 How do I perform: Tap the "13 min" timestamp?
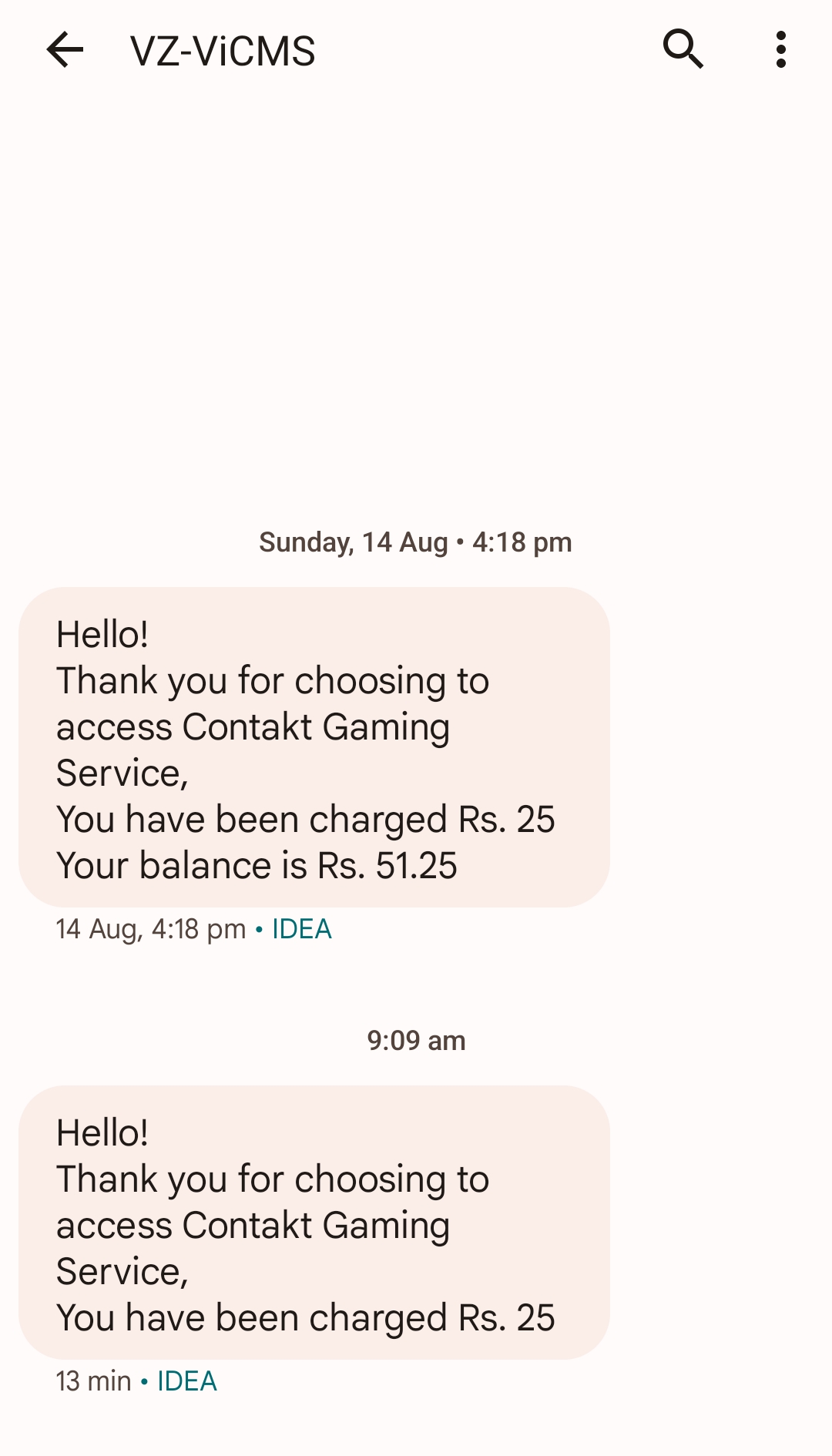[x=93, y=1381]
